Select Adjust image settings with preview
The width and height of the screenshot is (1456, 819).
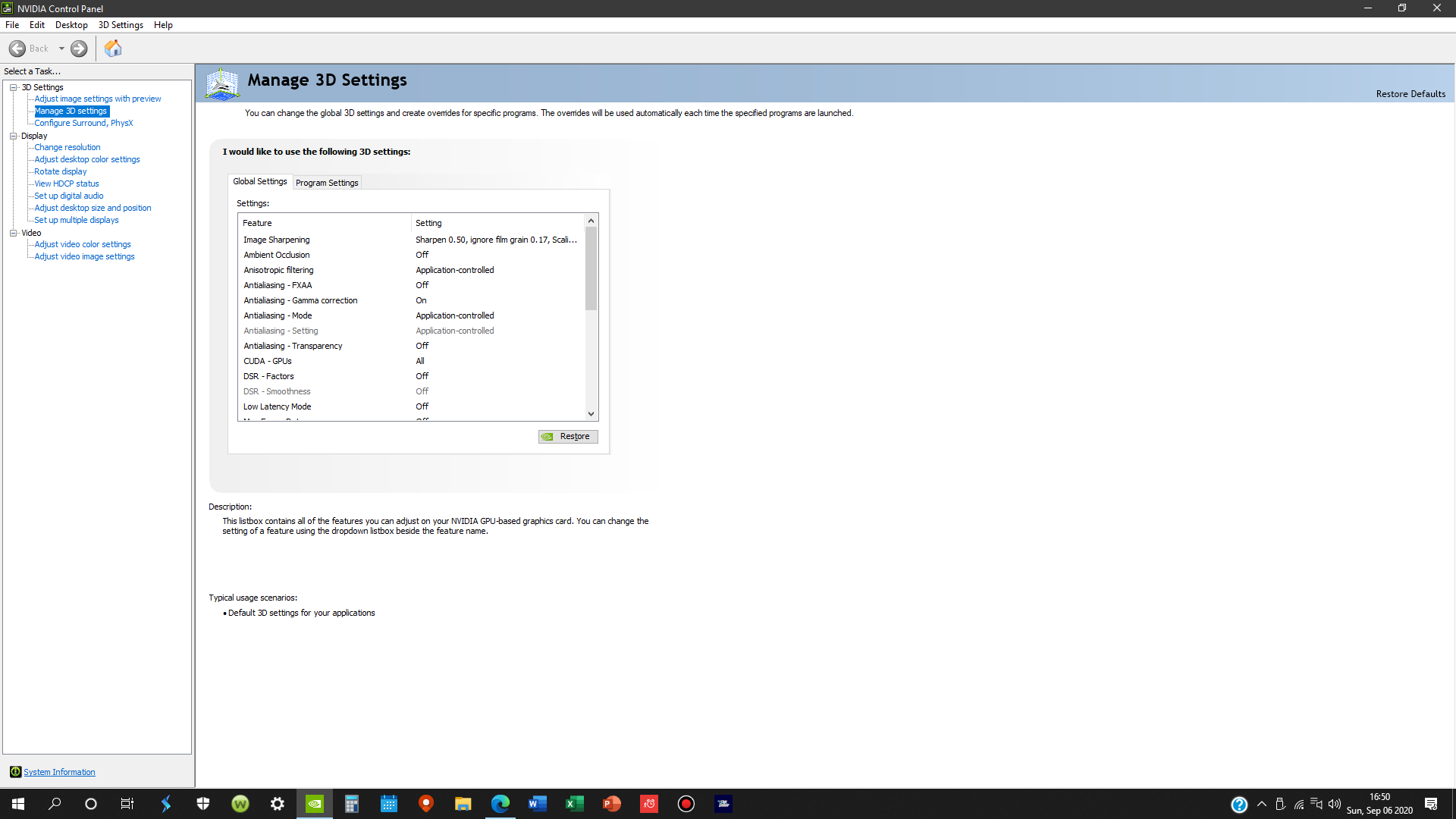98,99
